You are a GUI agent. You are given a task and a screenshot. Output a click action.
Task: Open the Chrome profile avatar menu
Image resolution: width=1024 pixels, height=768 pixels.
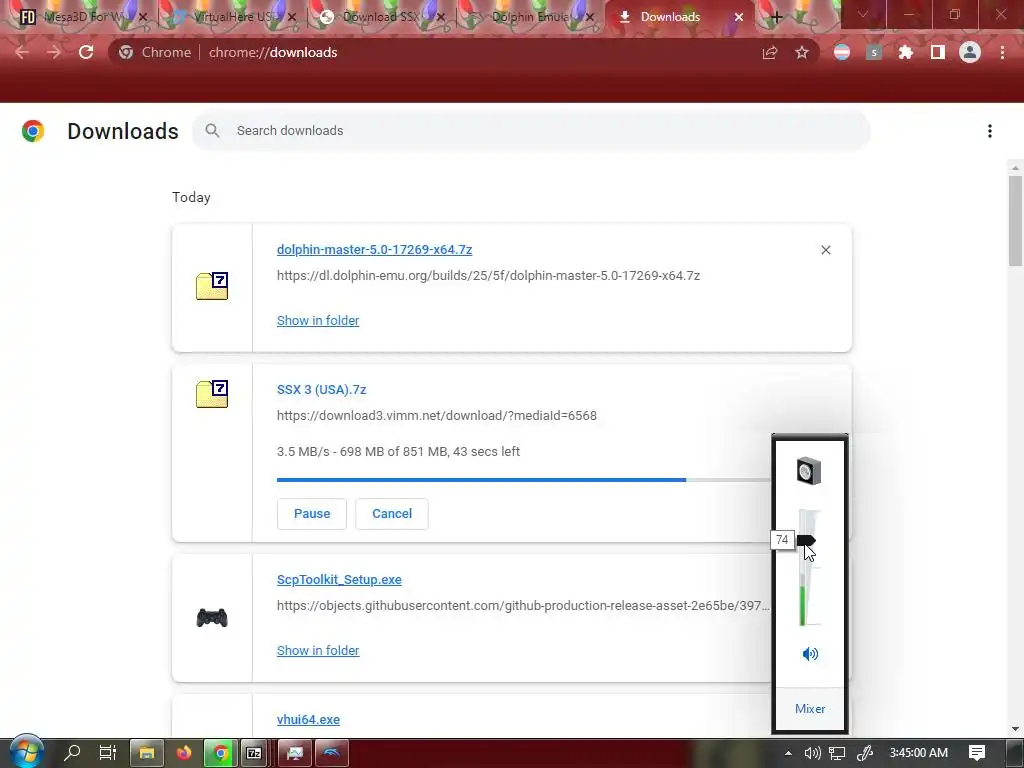pos(970,52)
